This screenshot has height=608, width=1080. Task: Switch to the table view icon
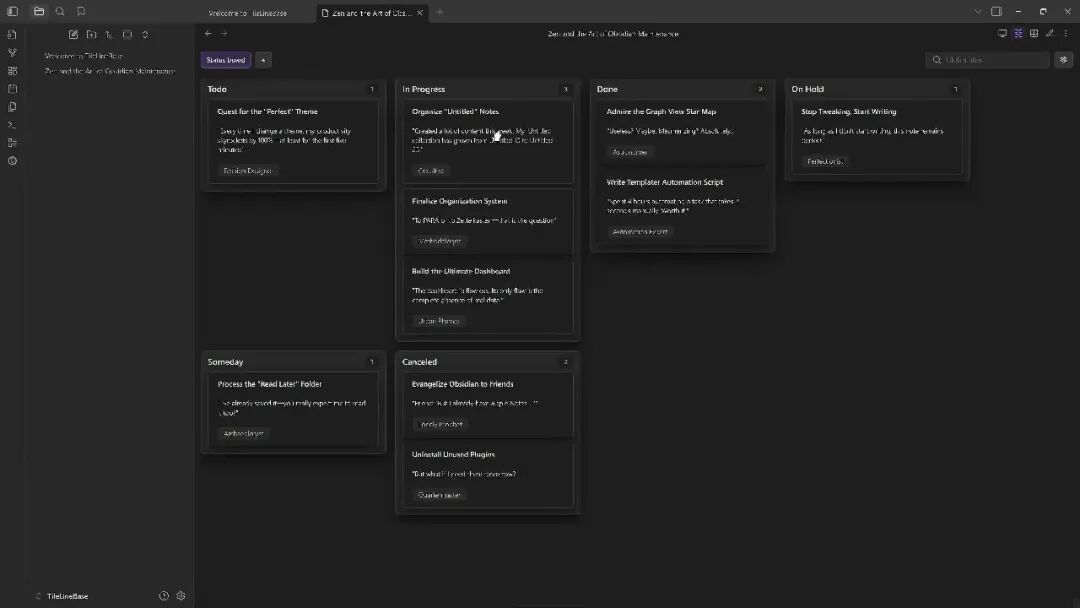coord(1034,33)
